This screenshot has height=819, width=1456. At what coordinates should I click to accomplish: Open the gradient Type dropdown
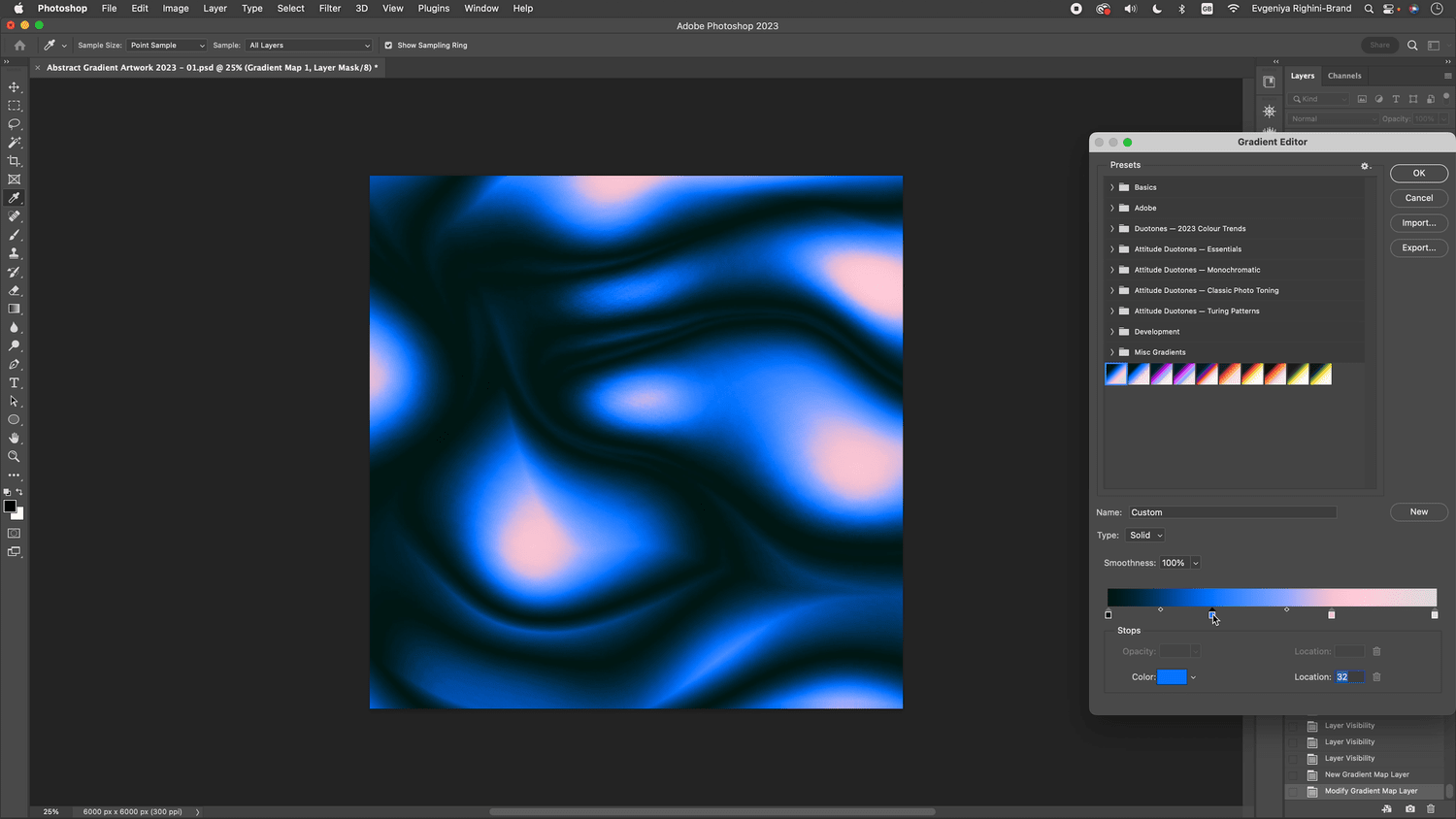[x=1144, y=535]
